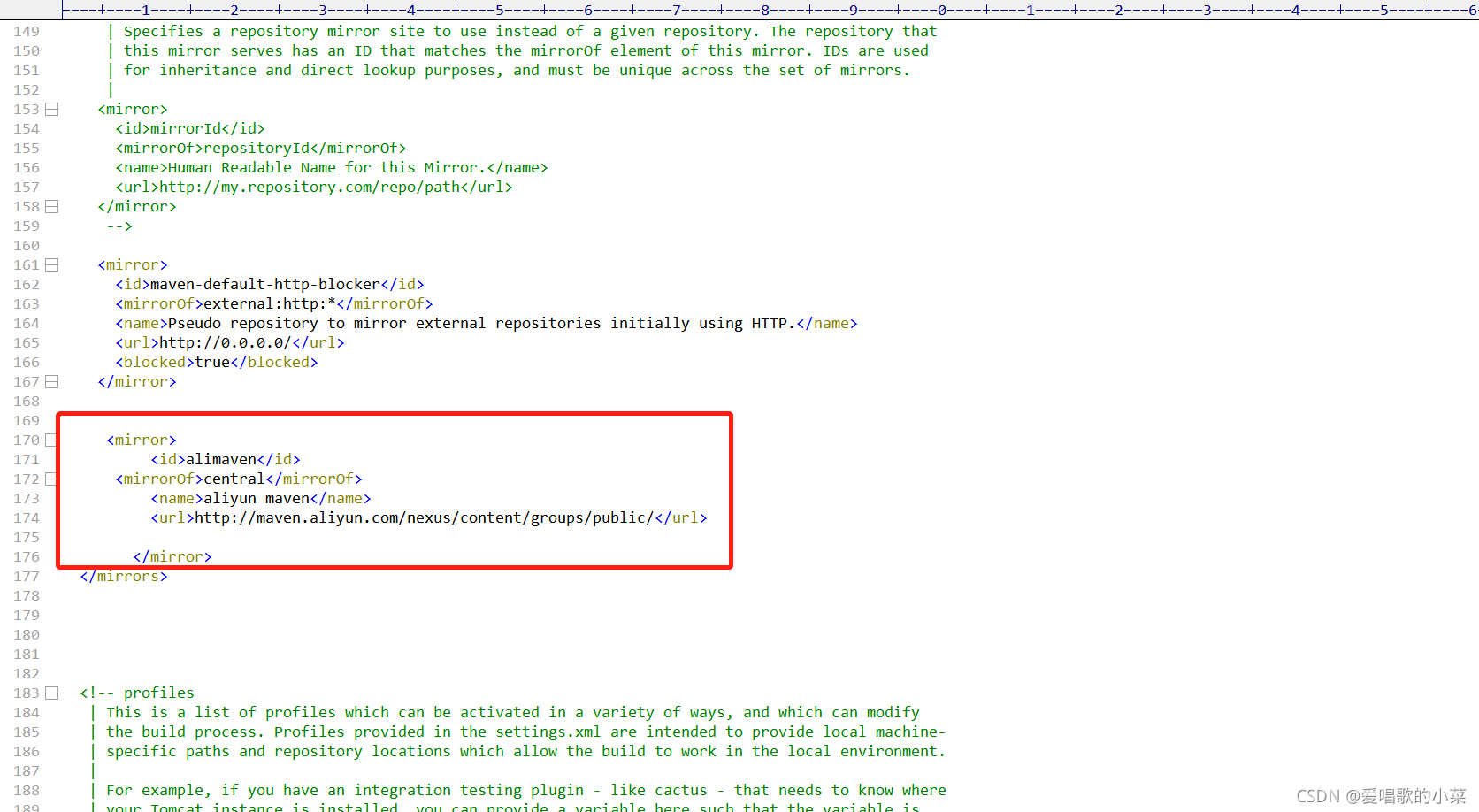The image size is (1479, 812).
Task: Click the comment end '-->' on line 159
Action: tap(119, 226)
